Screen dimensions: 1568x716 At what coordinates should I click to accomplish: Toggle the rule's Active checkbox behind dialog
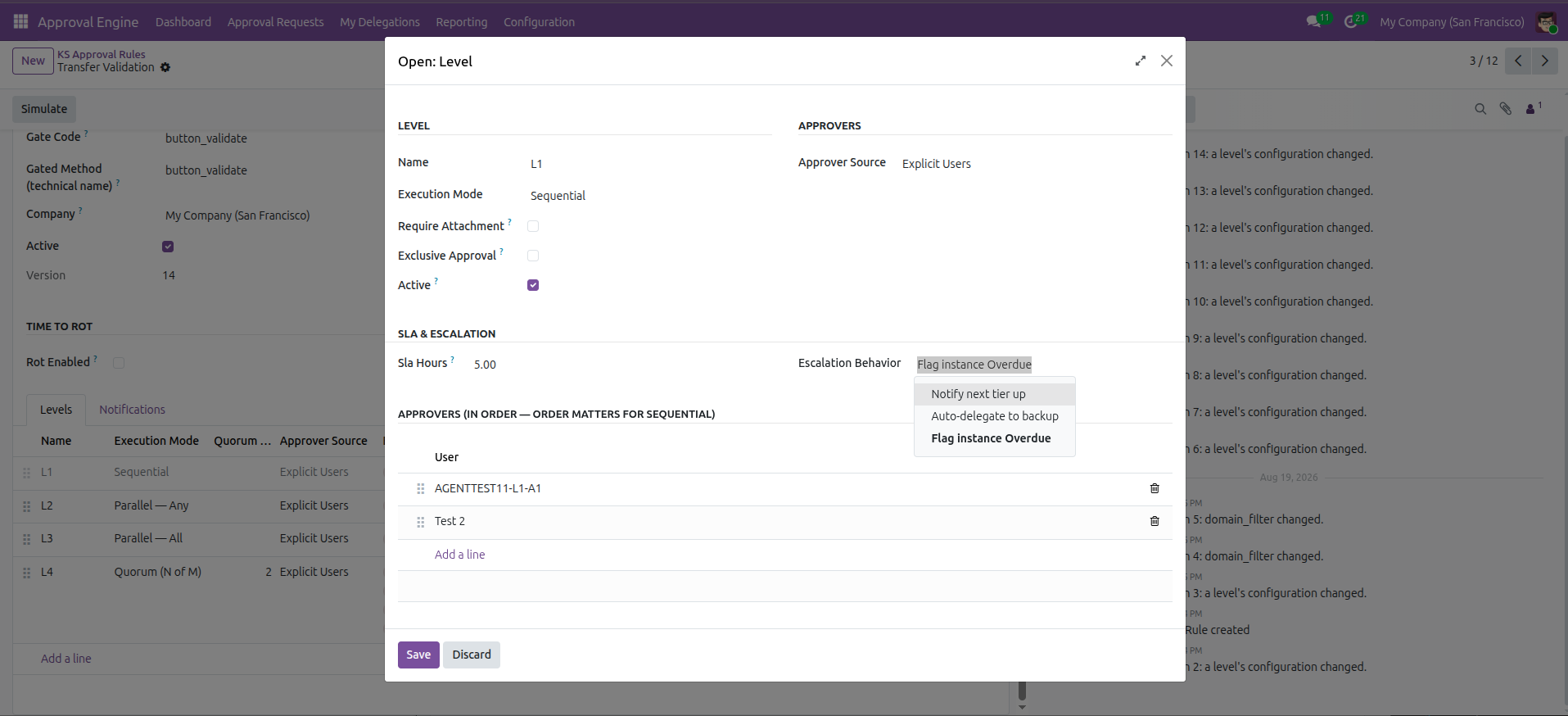point(168,247)
